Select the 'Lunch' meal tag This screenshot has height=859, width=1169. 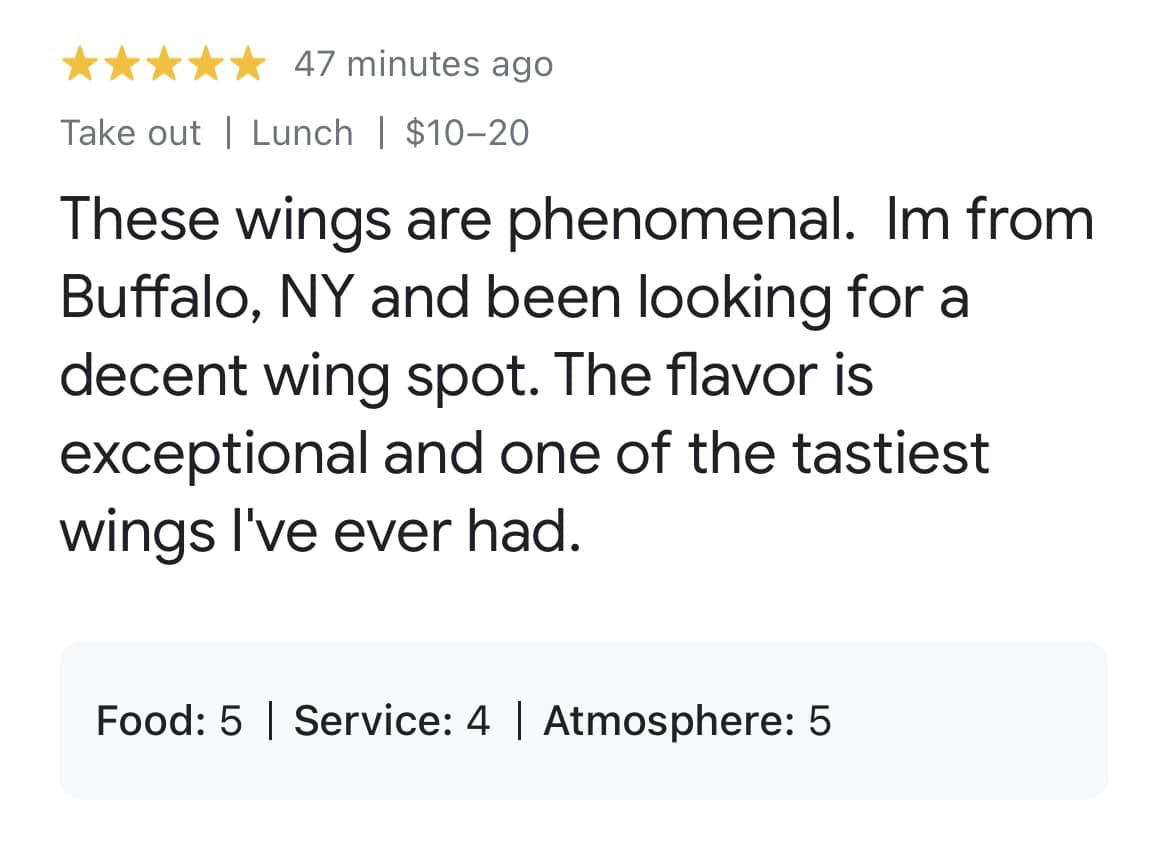point(302,133)
